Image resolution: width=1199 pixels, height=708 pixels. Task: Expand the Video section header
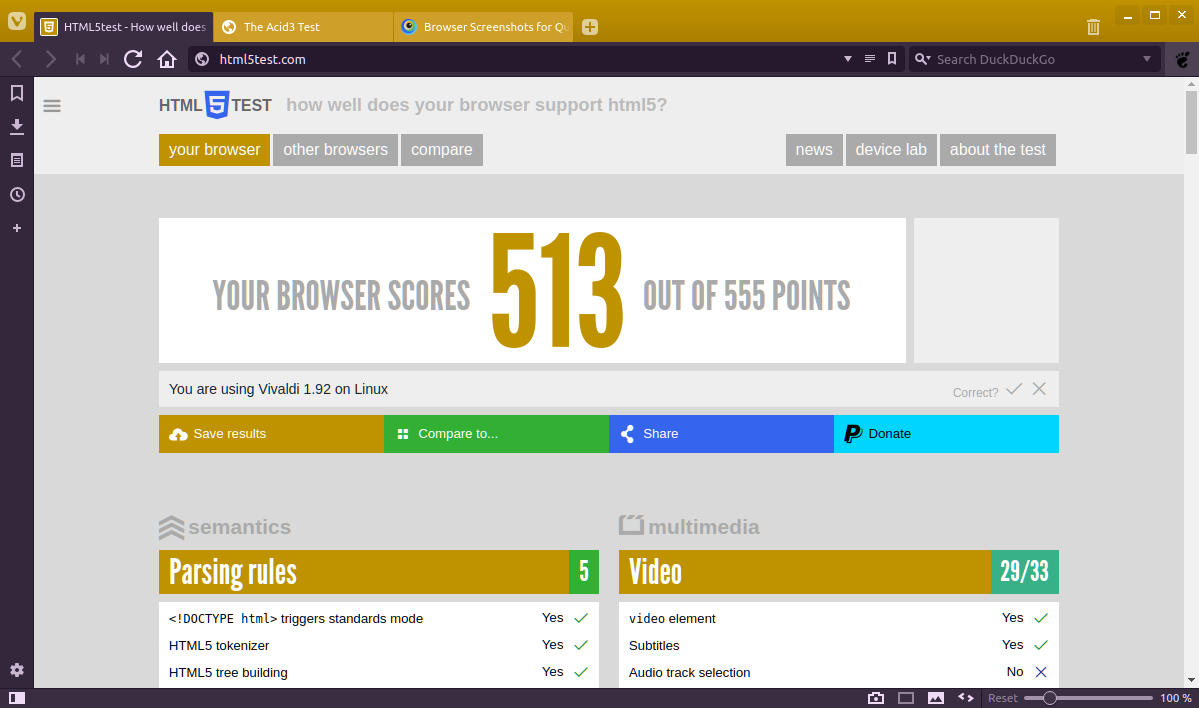(x=838, y=572)
